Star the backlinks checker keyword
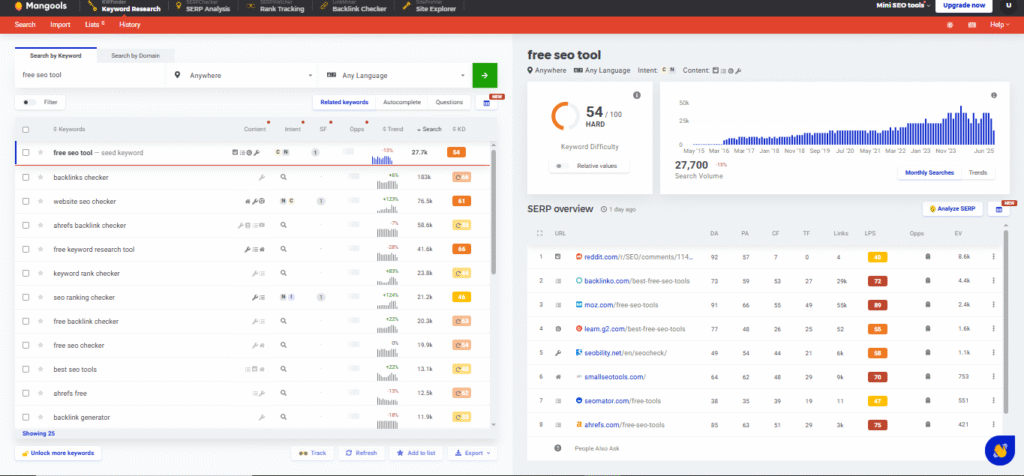The height and width of the screenshot is (476, 1024). [x=40, y=177]
